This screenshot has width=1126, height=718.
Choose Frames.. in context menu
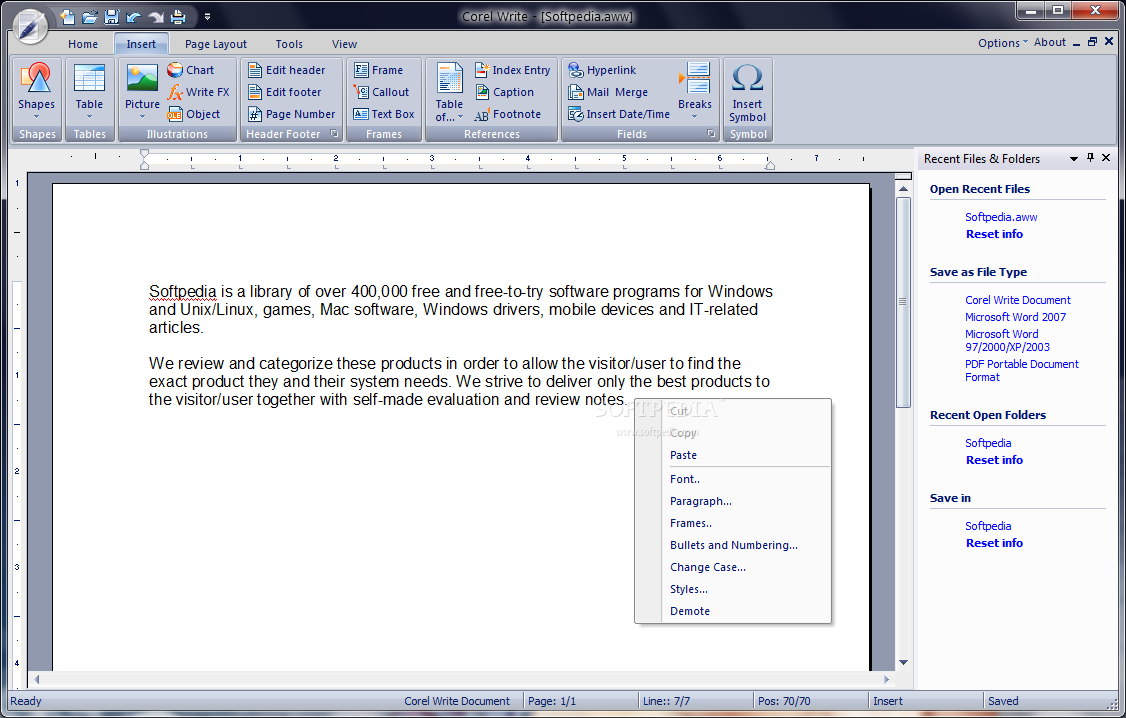tap(733, 523)
